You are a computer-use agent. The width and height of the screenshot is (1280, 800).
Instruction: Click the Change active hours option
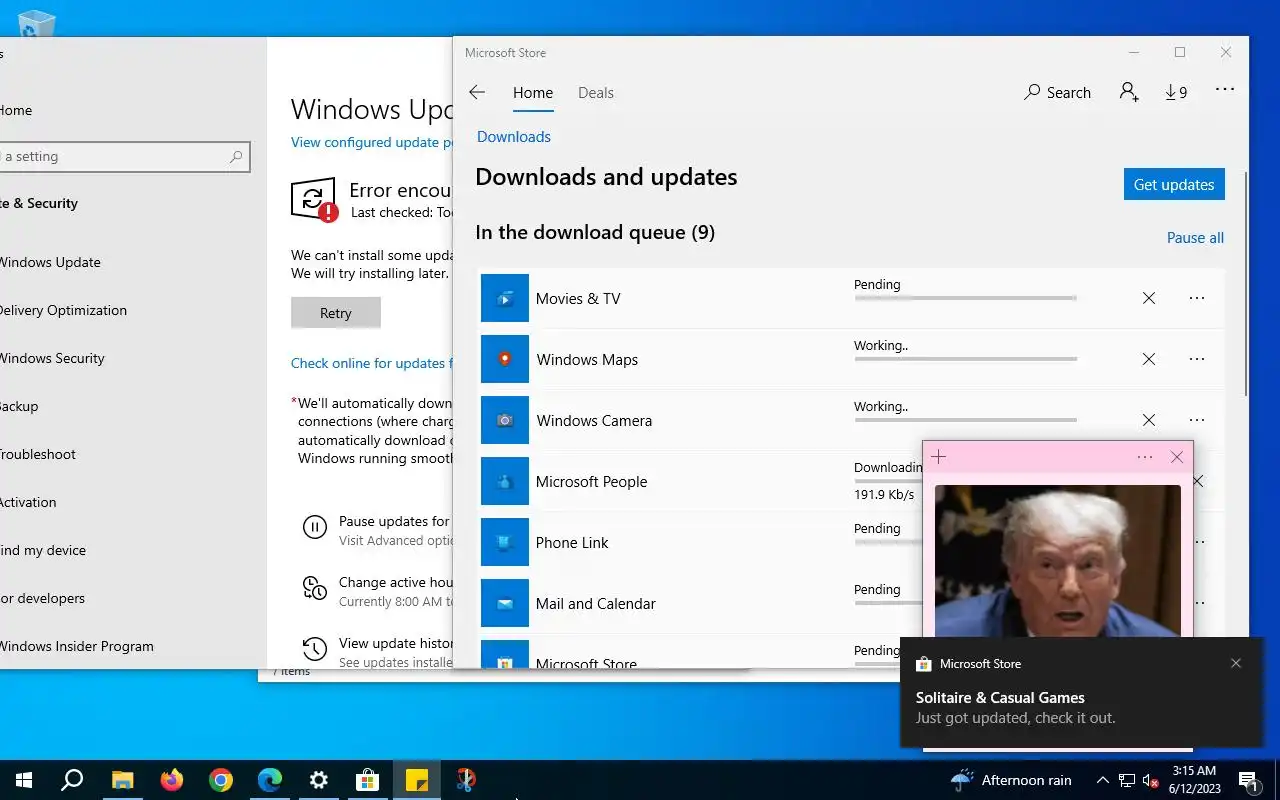tap(377, 591)
